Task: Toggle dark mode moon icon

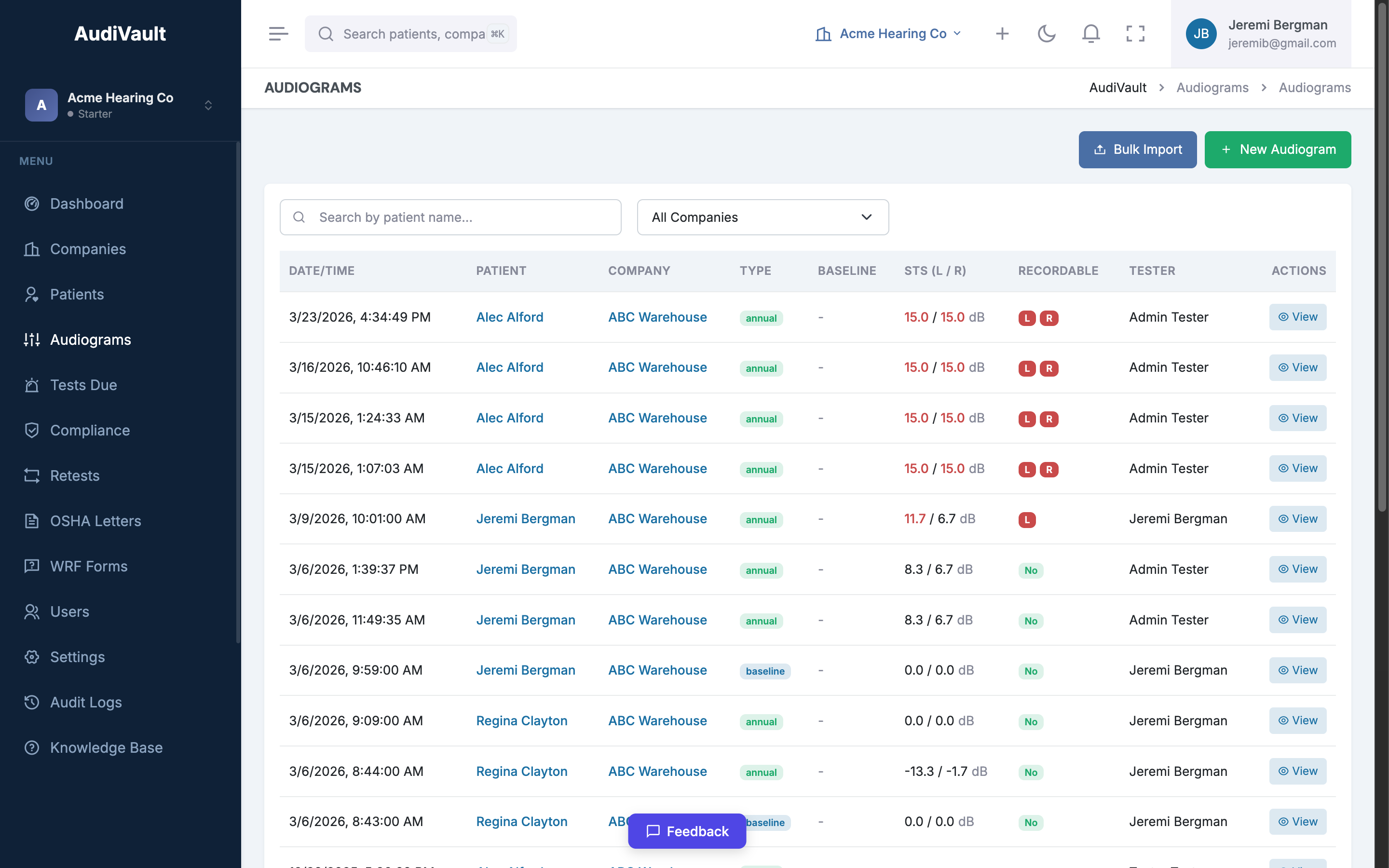Action: pyautogui.click(x=1047, y=34)
